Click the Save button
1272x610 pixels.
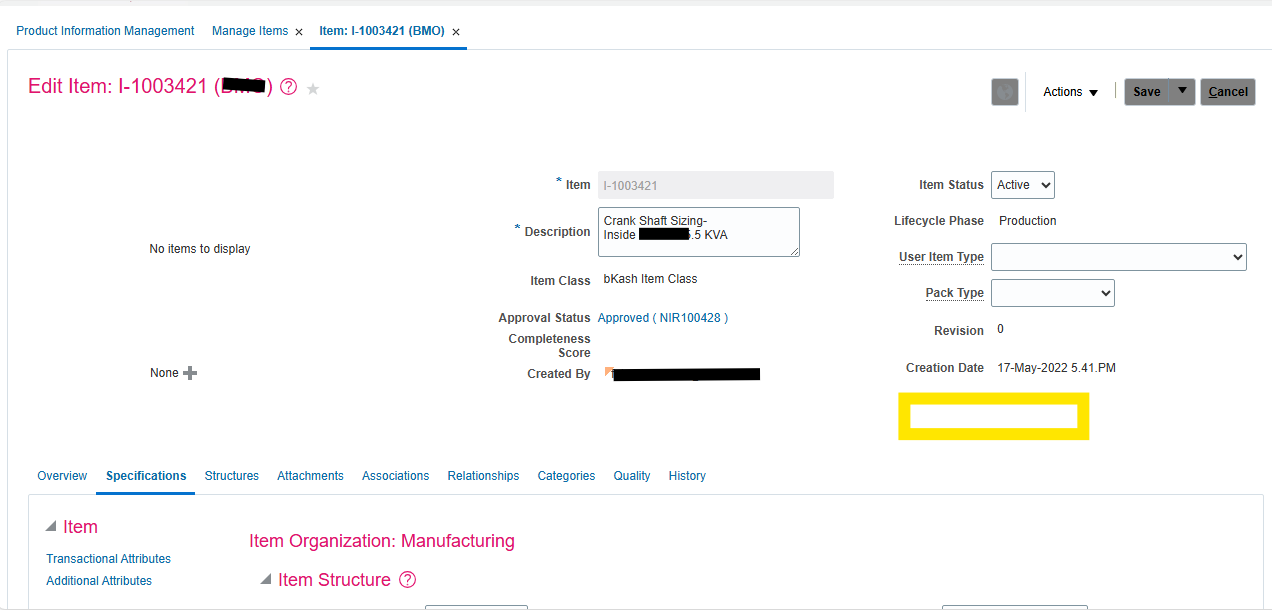[x=1147, y=92]
